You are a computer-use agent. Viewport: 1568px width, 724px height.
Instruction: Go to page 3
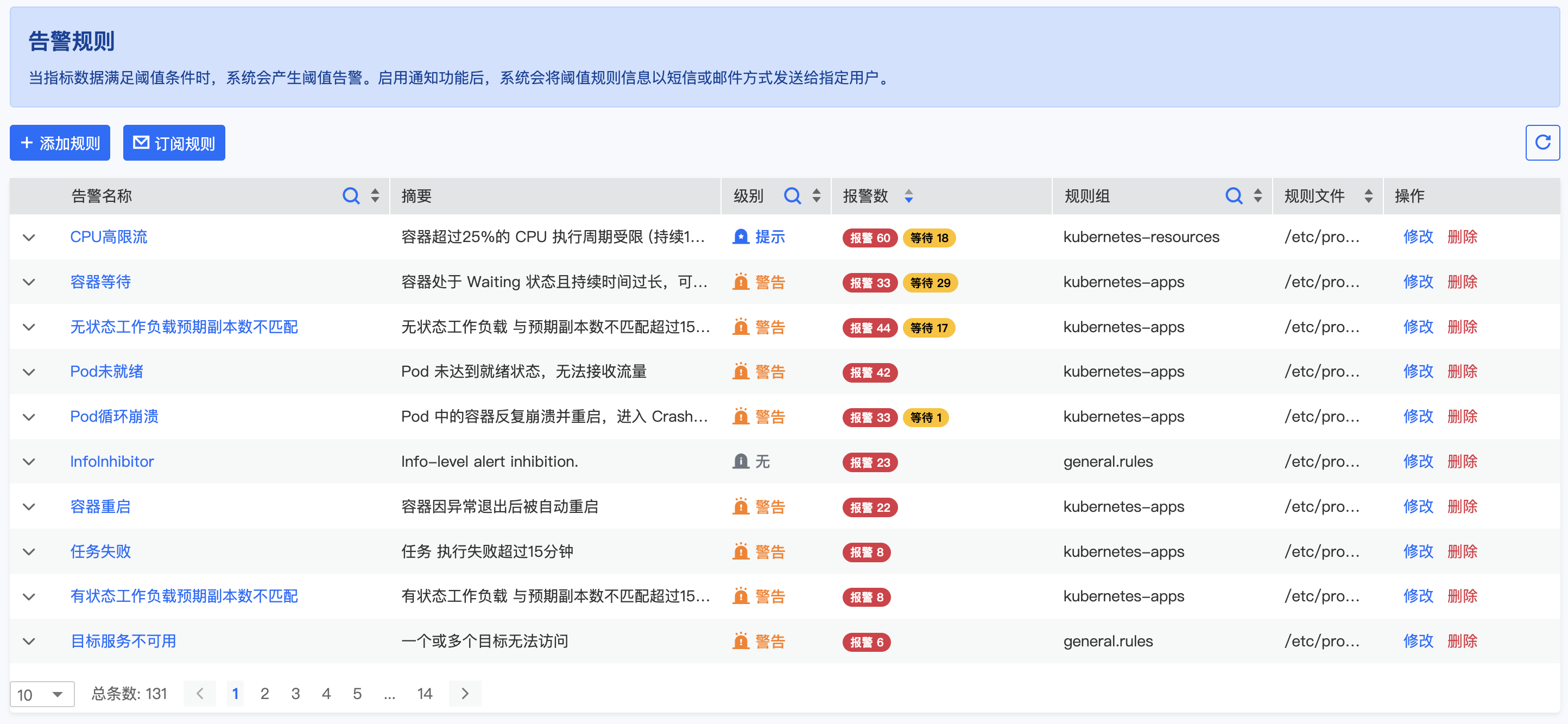click(295, 694)
